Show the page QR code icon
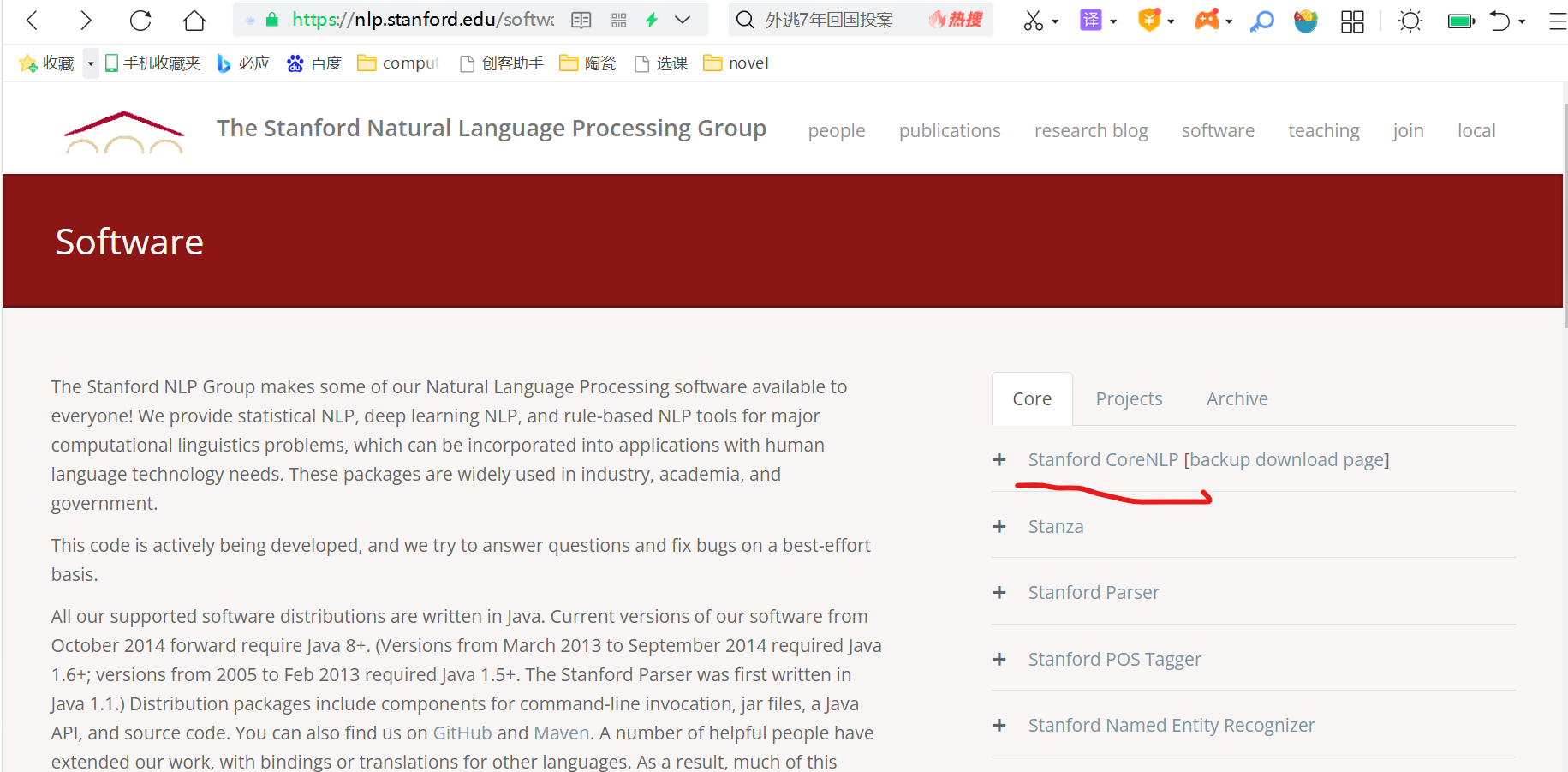The width and height of the screenshot is (1568, 772). tap(619, 20)
